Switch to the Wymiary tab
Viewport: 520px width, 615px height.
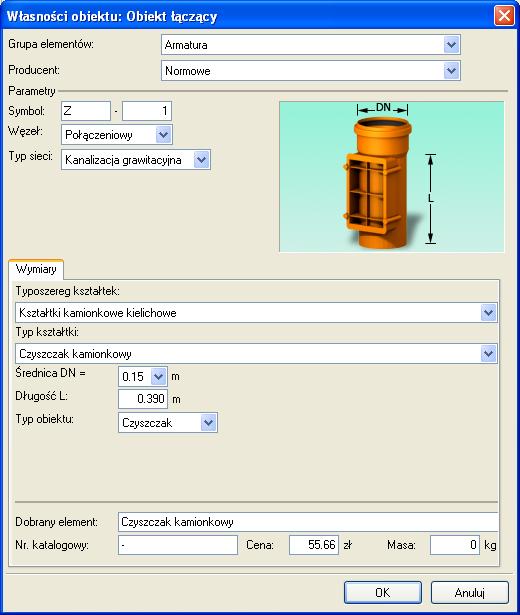pos(36,269)
